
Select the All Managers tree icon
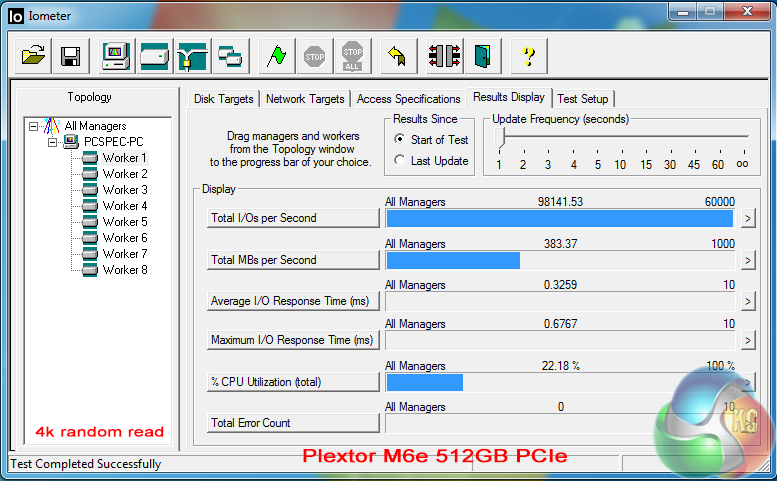pyautogui.click(x=52, y=126)
